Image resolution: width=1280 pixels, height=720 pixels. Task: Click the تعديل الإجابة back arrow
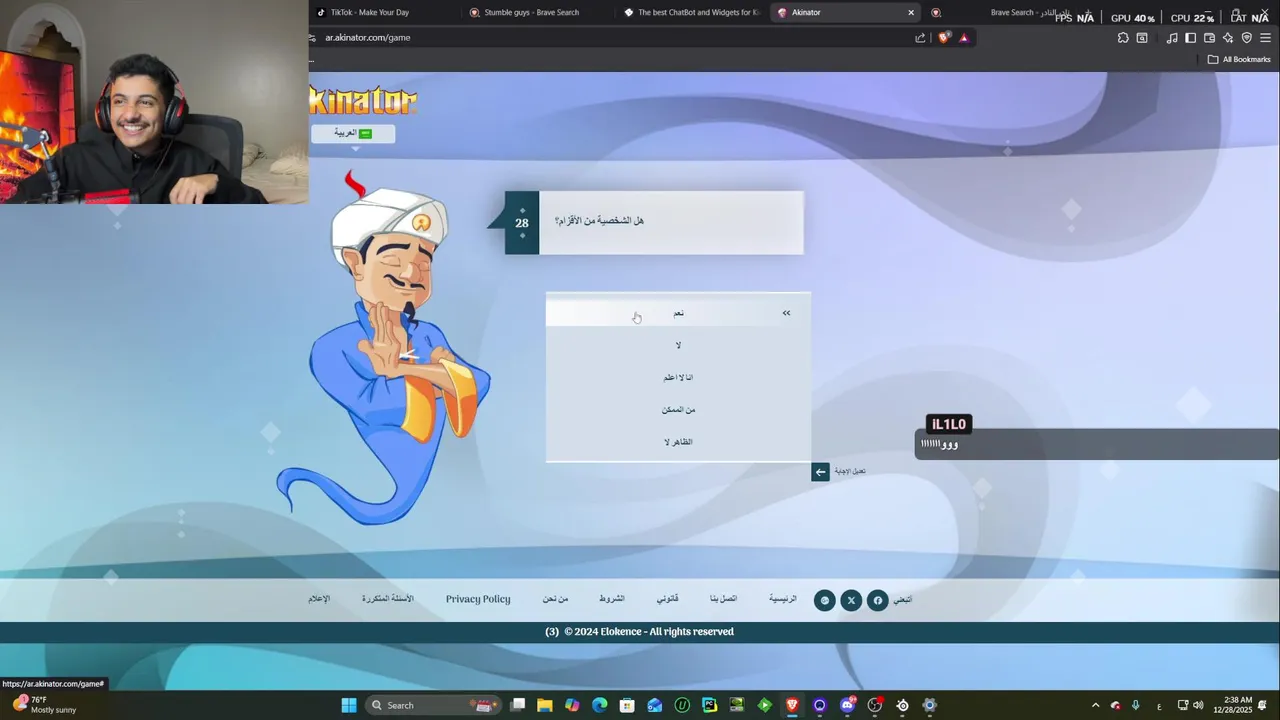[820, 472]
